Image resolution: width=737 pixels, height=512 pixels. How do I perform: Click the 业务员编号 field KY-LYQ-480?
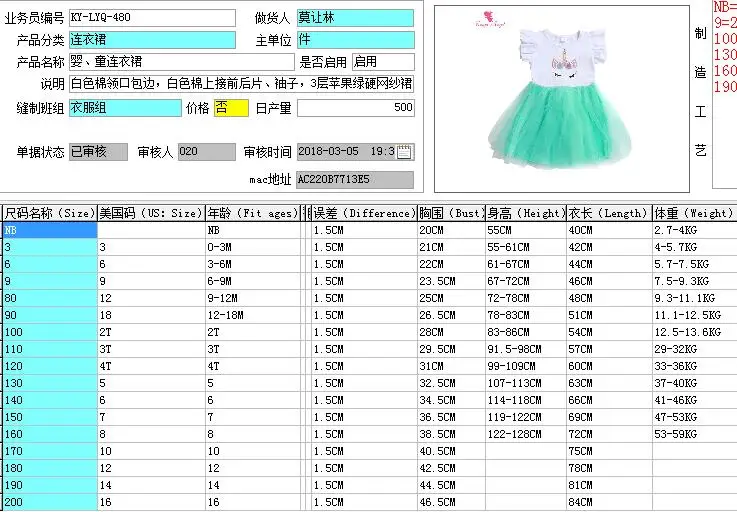[x=152, y=18]
